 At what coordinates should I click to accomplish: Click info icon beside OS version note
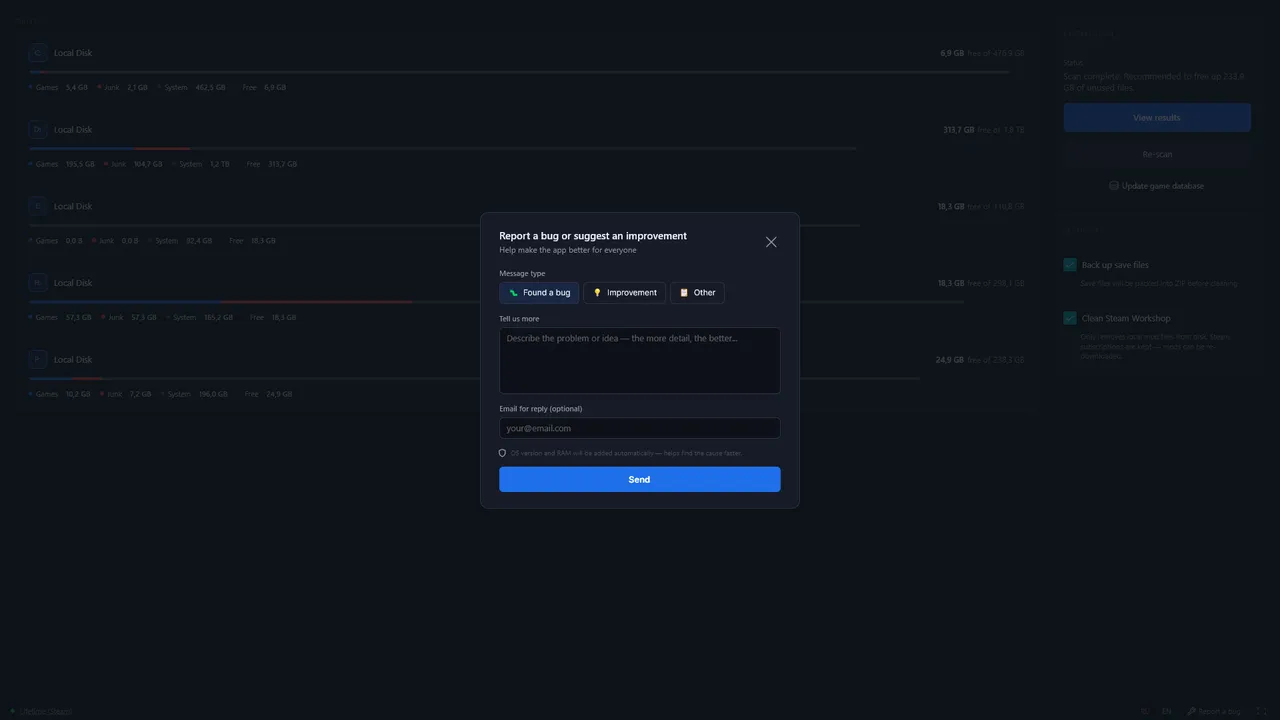(x=502, y=453)
